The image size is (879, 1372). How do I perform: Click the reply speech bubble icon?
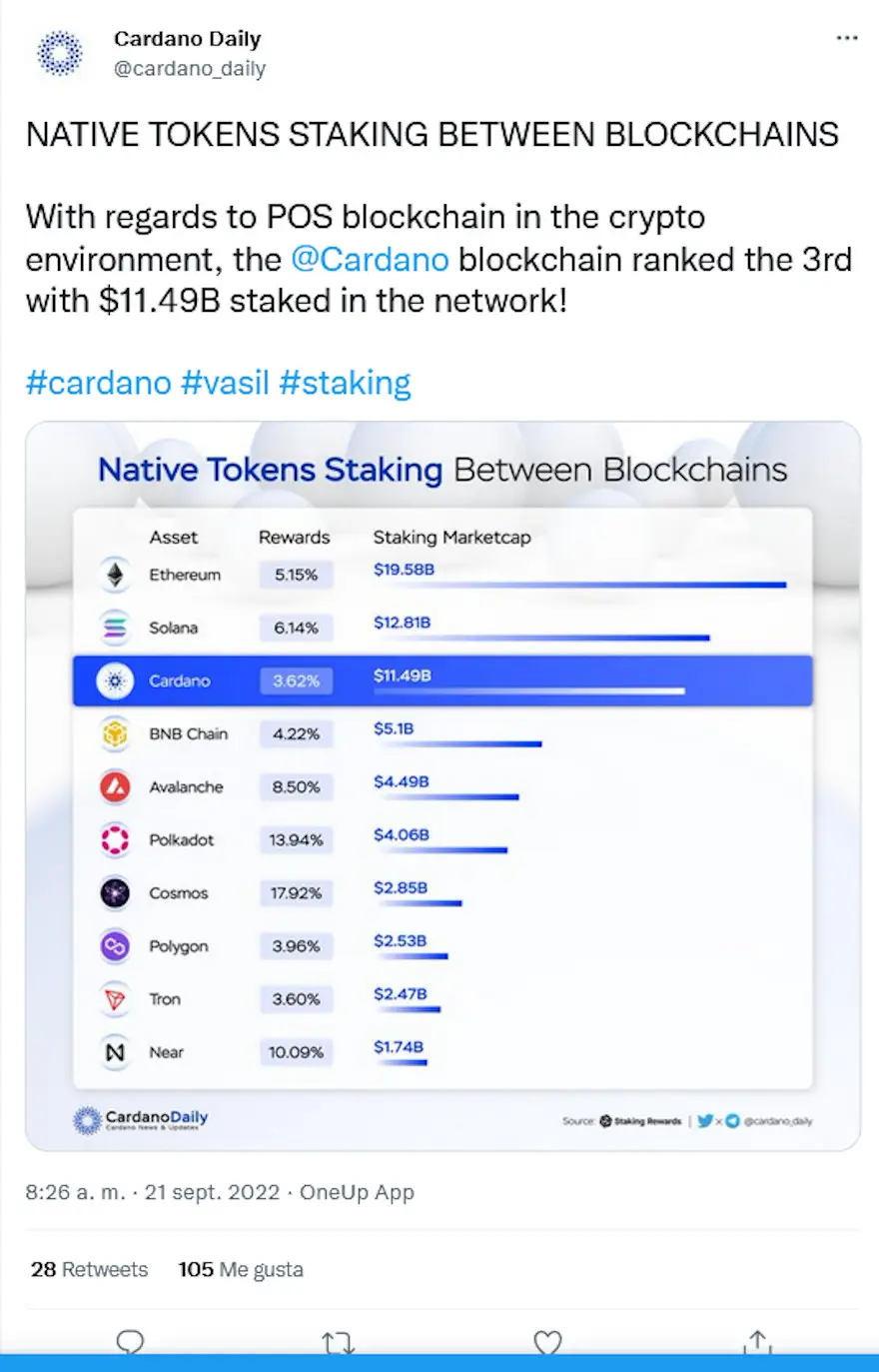pos(131,1342)
